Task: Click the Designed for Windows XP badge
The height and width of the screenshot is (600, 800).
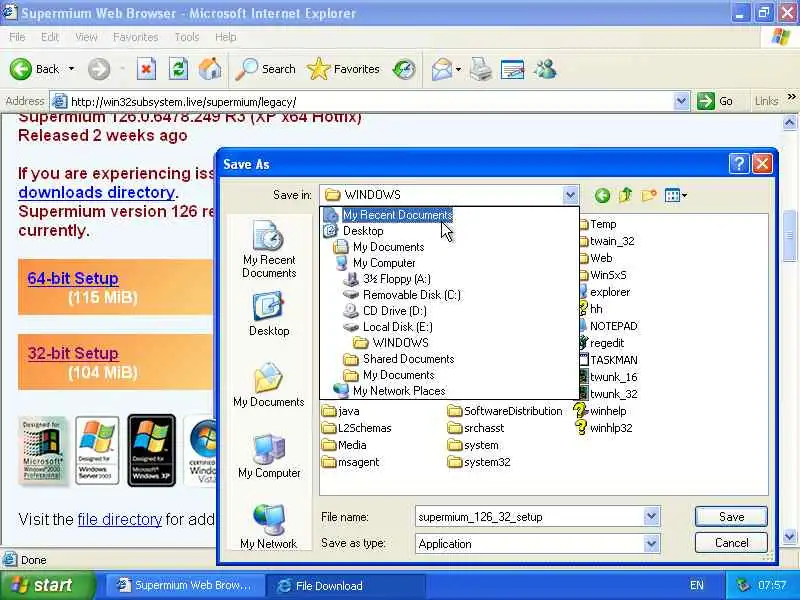Action: 152,451
